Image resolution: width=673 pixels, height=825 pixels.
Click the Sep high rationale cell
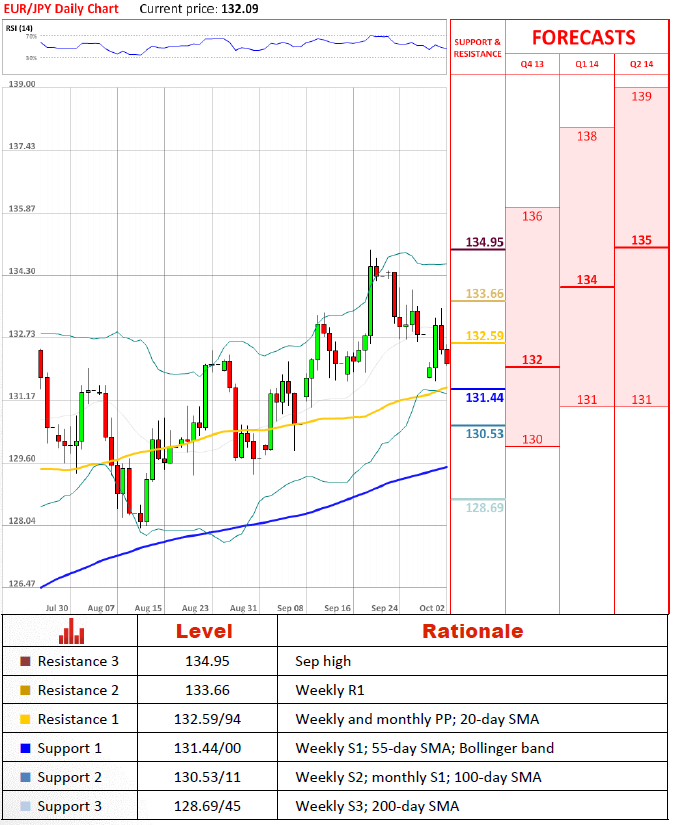pos(322,661)
